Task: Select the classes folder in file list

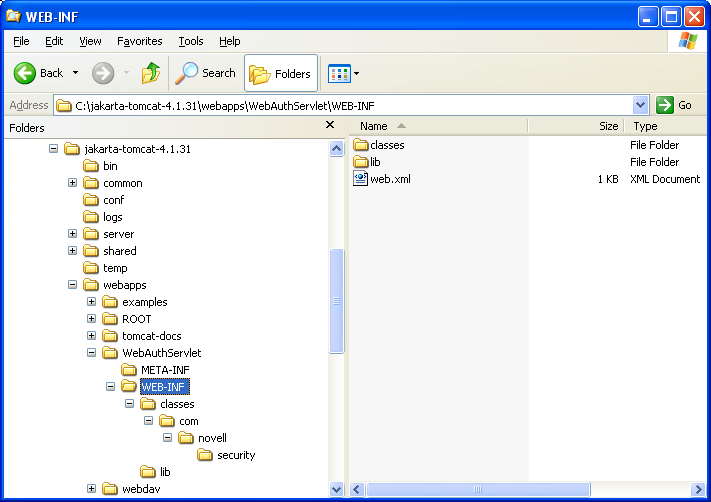Action: point(379,145)
